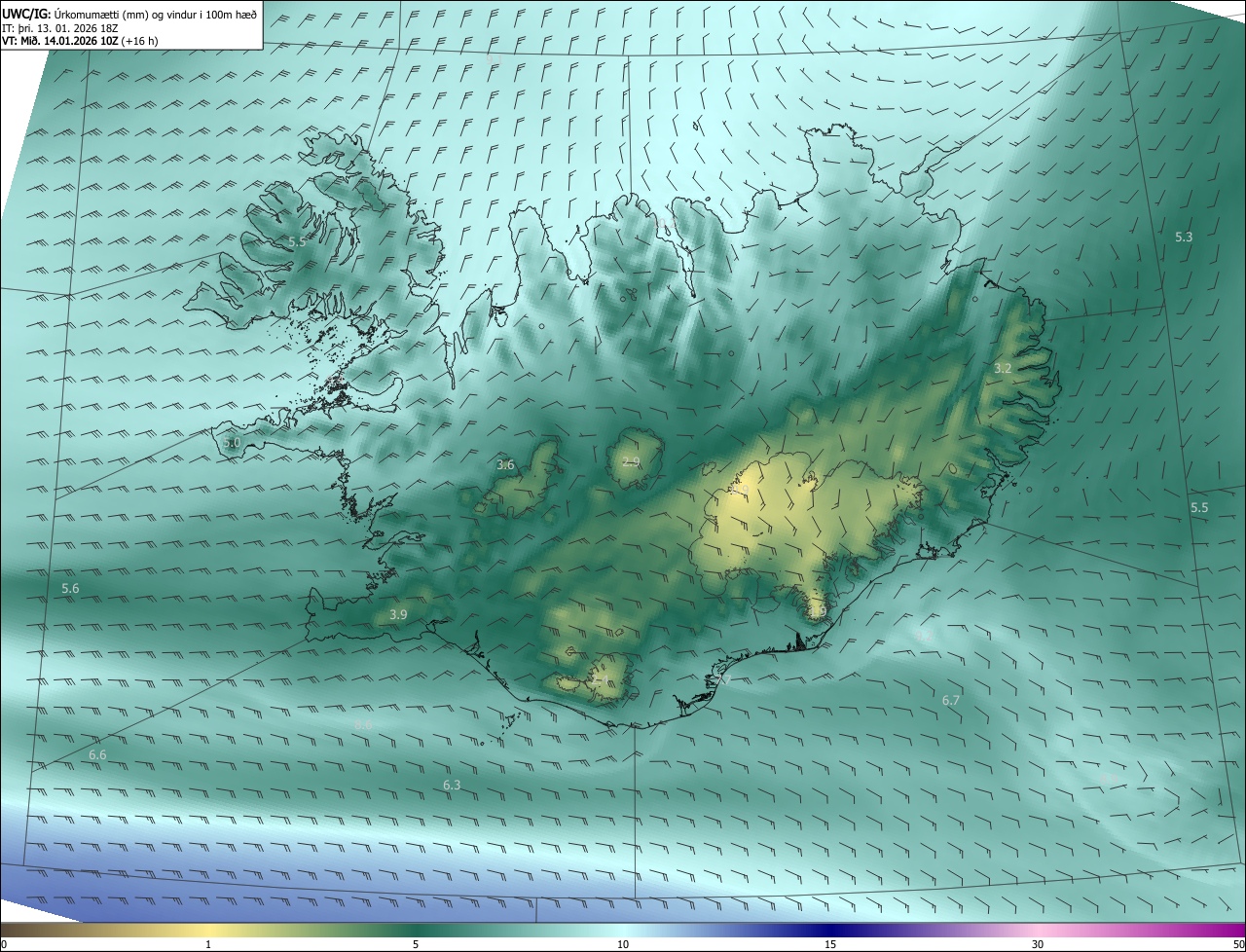
Task: Click the 3.9 value label on the southwest peninsula
Action: point(398,614)
